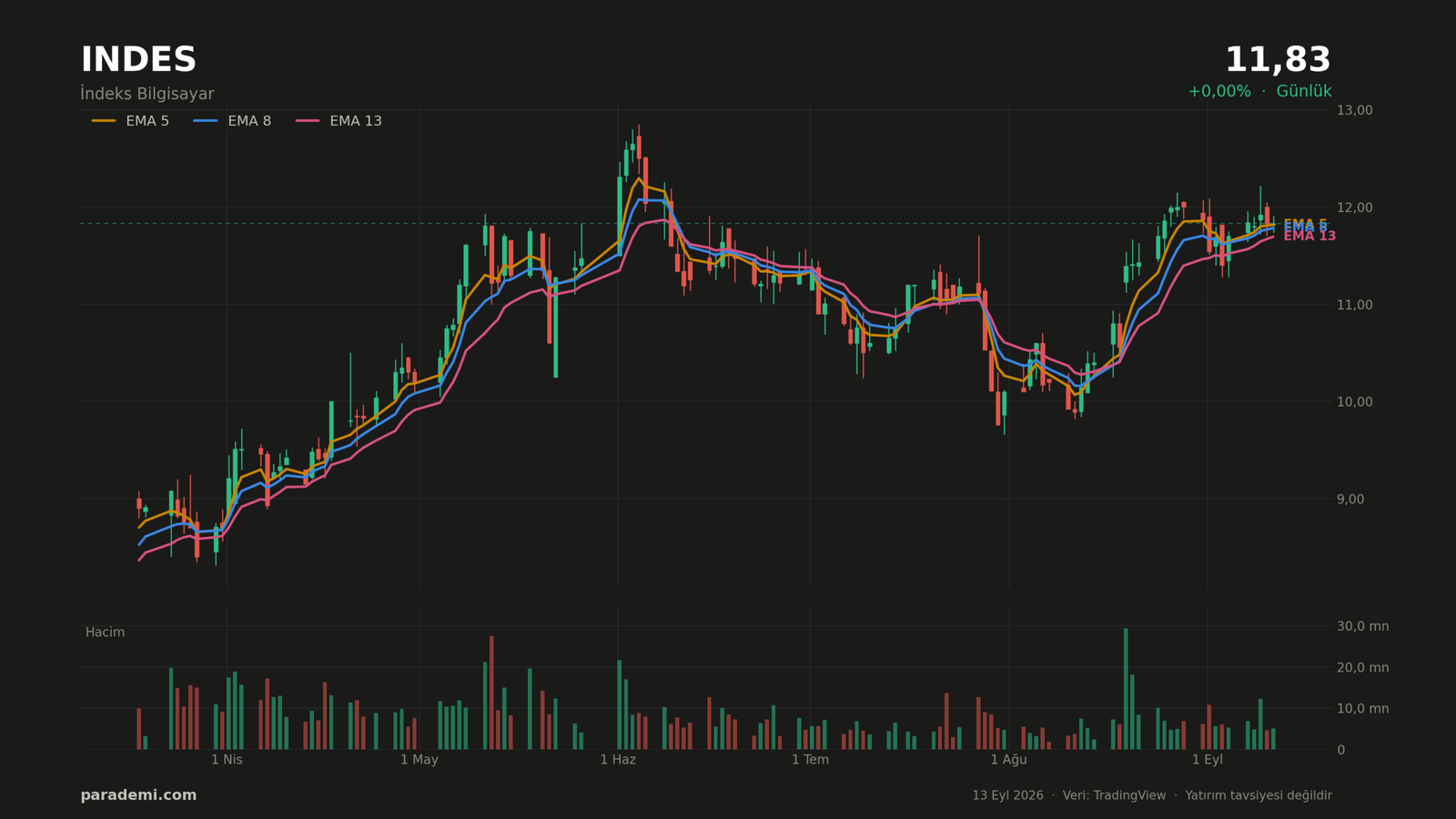Click the 1 Ağu date label
The height and width of the screenshot is (819, 1456).
click(x=1008, y=760)
